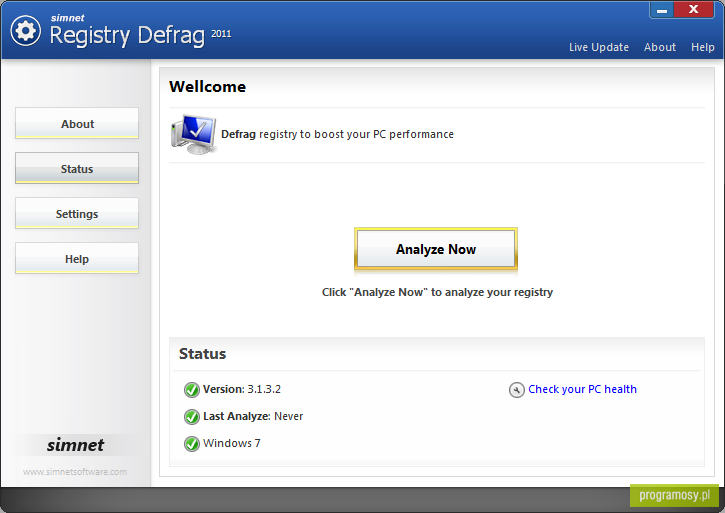
Task: Click 'Defrag registry to boost your PC performance' text
Action: point(337,134)
